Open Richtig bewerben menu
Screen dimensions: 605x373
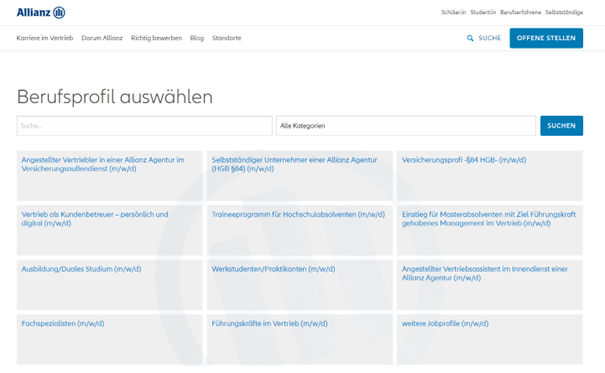[156, 38]
